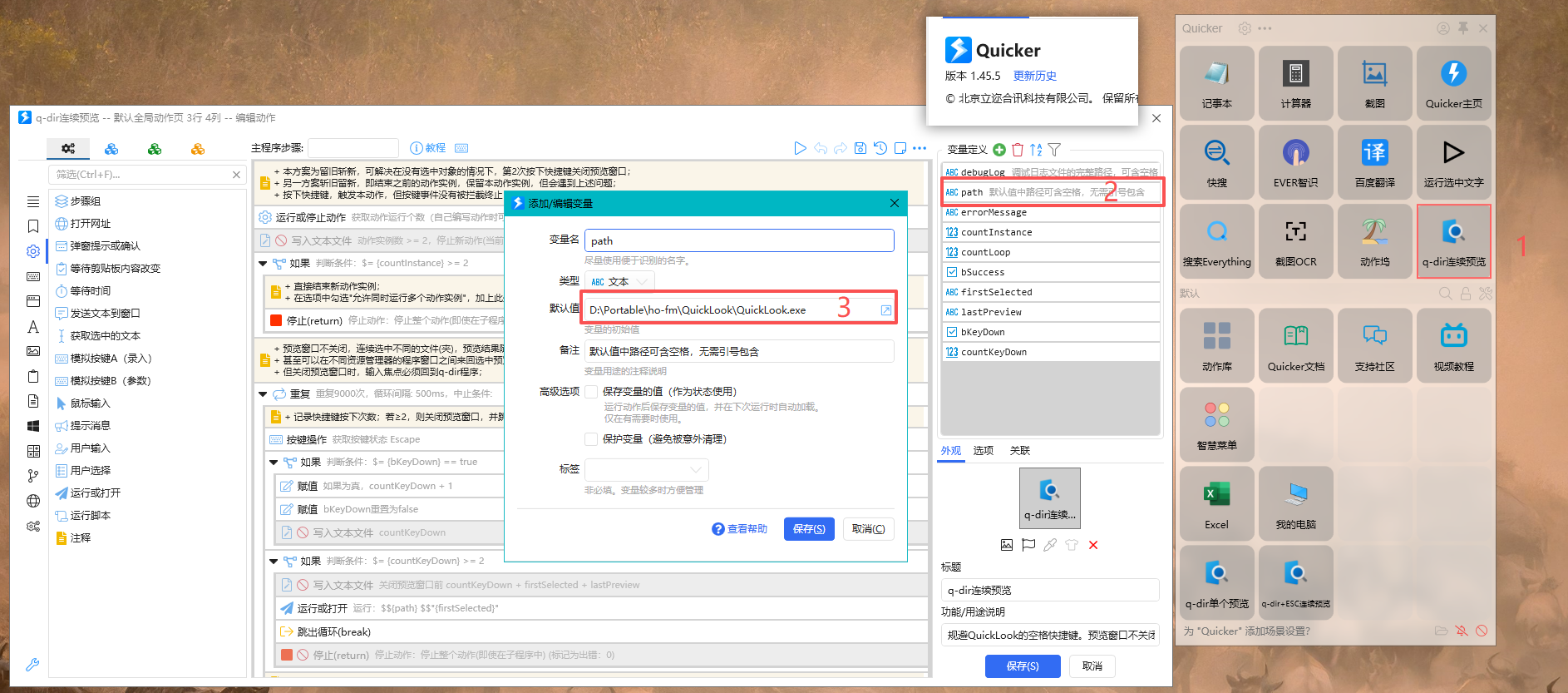Click the run (play) icon above the steps
Viewport: 1568px width, 693px height.
800,148
